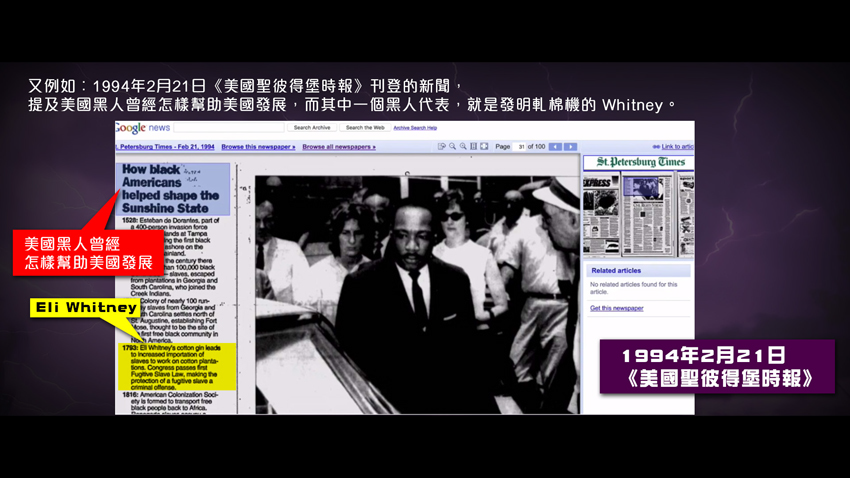This screenshot has height=478, width=850.
Task: Focus the archive search input box
Action: coord(229,127)
